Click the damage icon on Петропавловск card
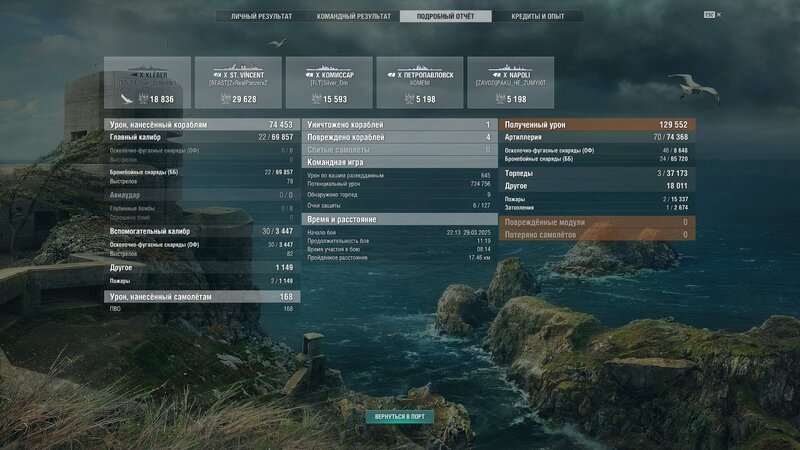 pos(409,98)
